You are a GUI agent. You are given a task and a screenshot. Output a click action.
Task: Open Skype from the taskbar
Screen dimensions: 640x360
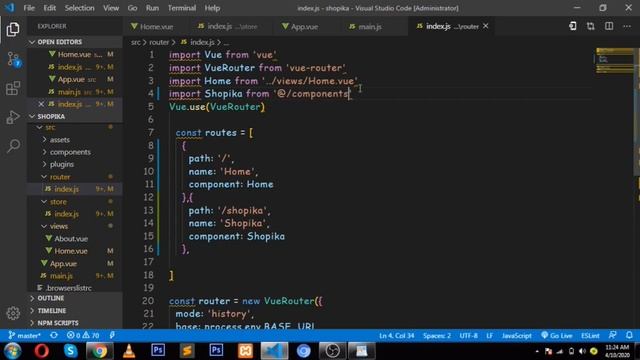[x=71, y=351]
